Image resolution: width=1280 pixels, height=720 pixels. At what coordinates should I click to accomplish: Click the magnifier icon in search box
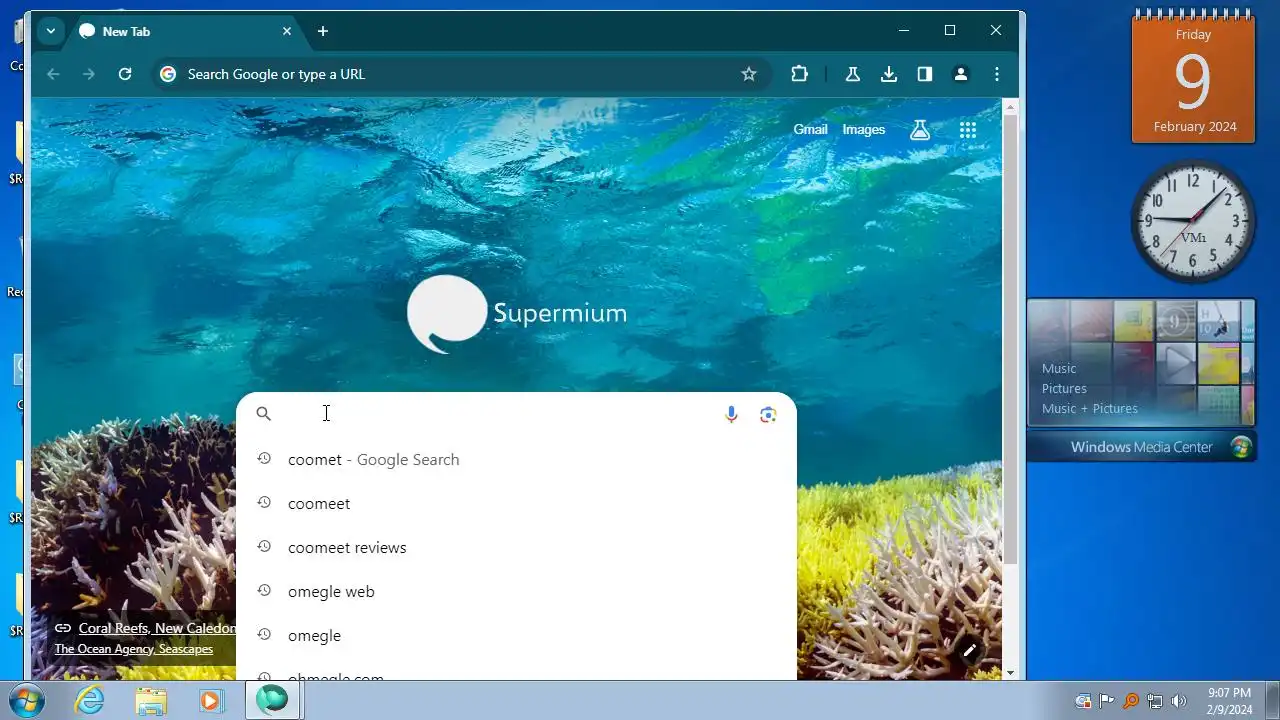(264, 414)
